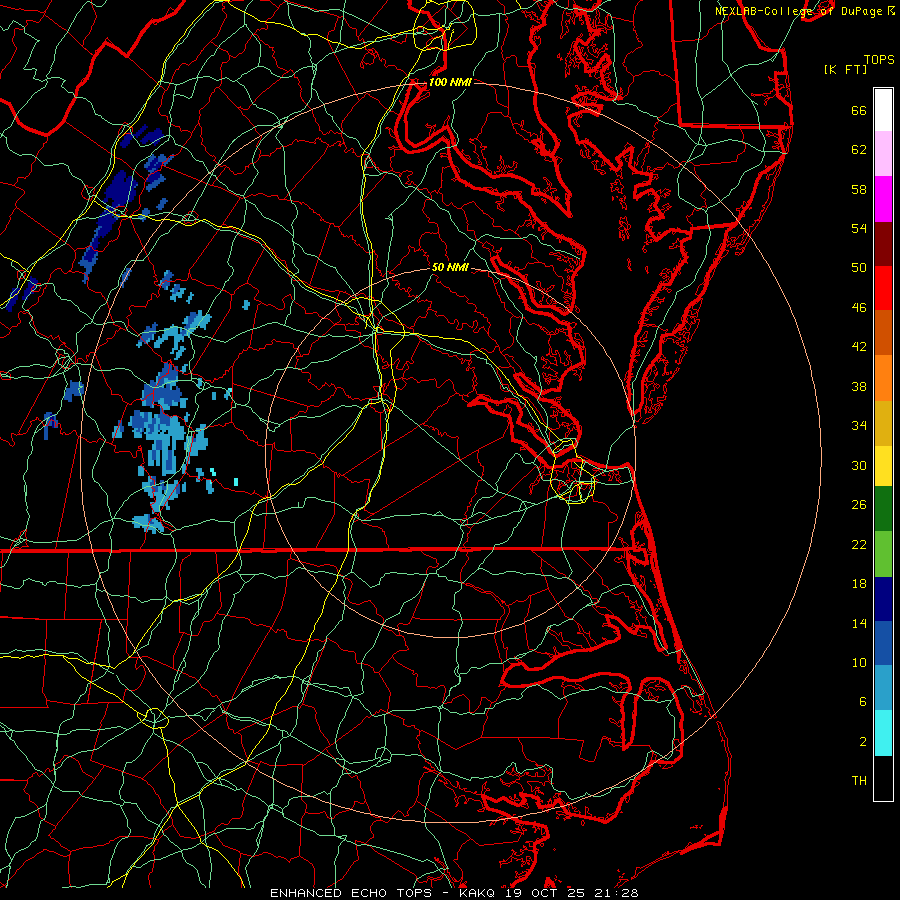Viewport: 900px width, 900px height.
Task: Click the legend value 10
Action: (x=859, y=662)
